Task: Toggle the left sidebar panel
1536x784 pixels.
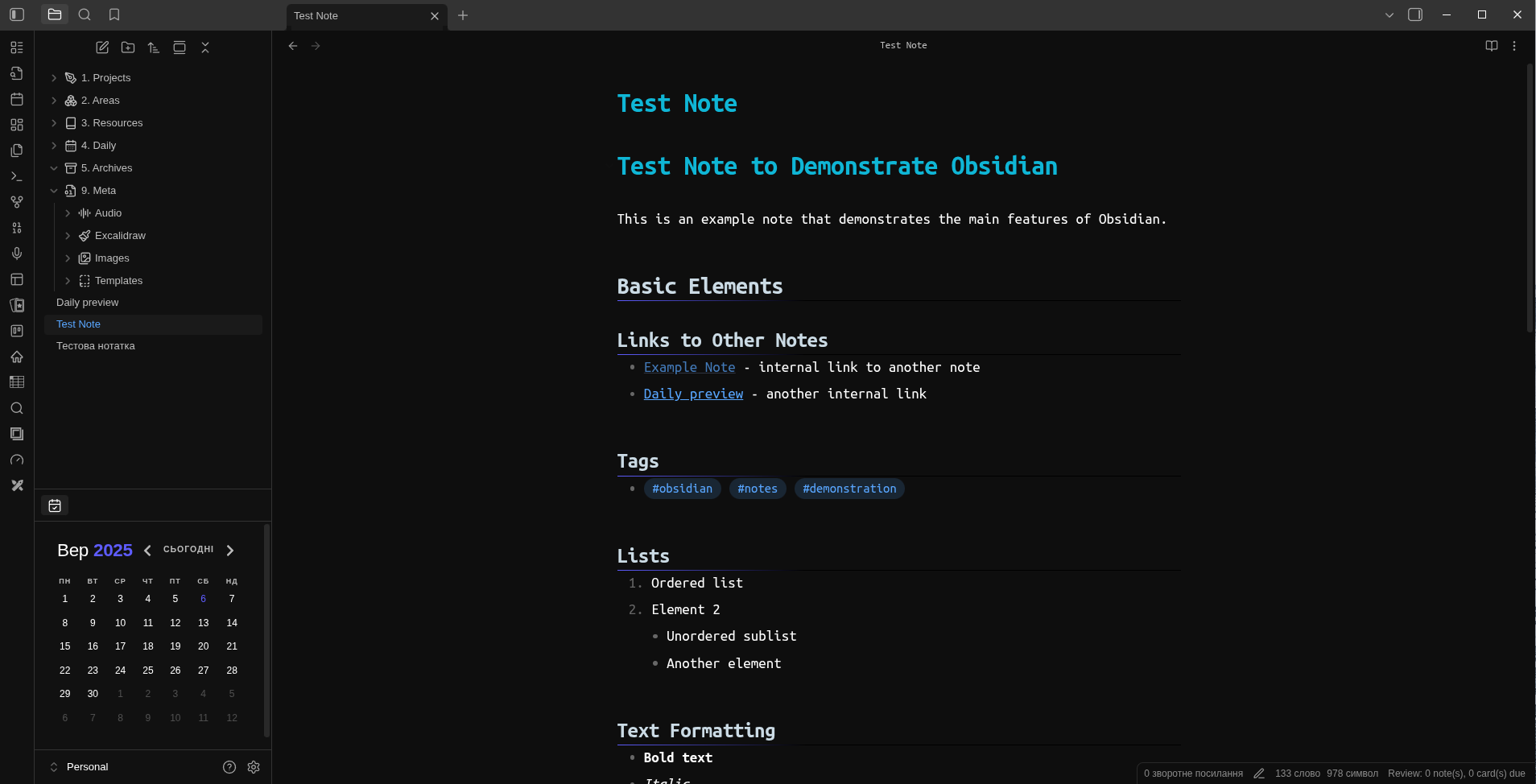Action: coord(17,14)
